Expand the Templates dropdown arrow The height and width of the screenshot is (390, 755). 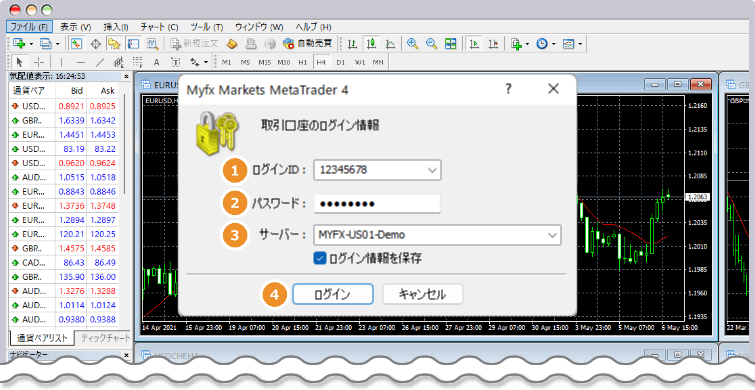point(580,44)
